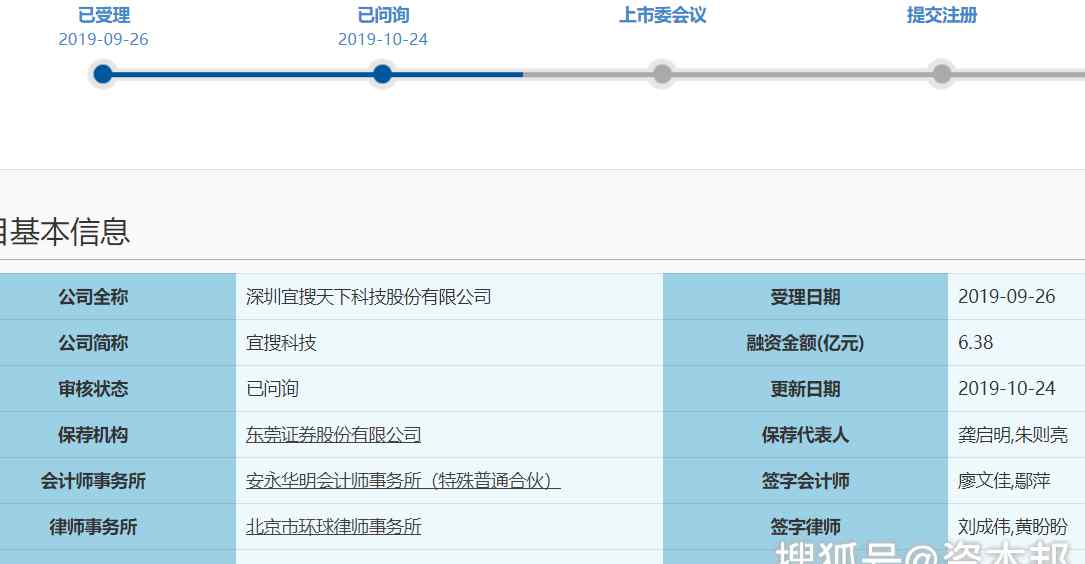Click the 签字会计师 header cell
This screenshot has width=1085, height=564.
(805, 480)
